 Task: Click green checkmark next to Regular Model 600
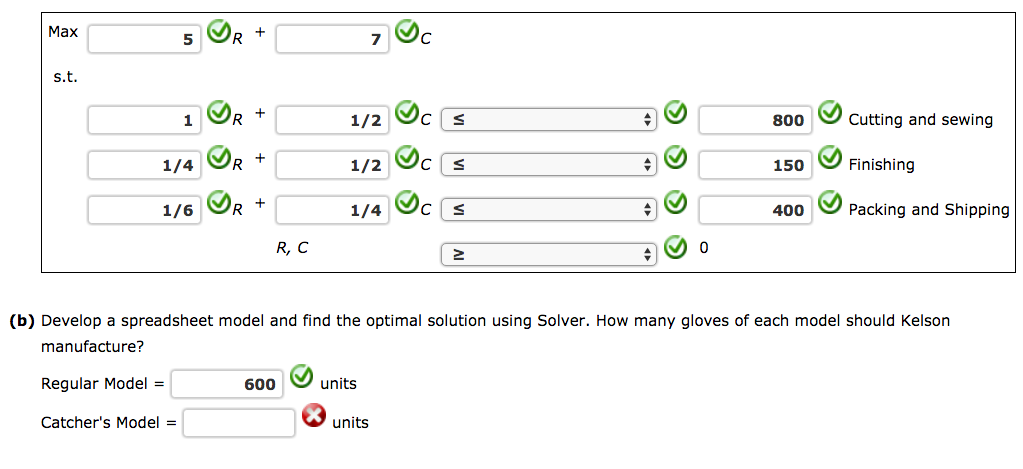(302, 378)
